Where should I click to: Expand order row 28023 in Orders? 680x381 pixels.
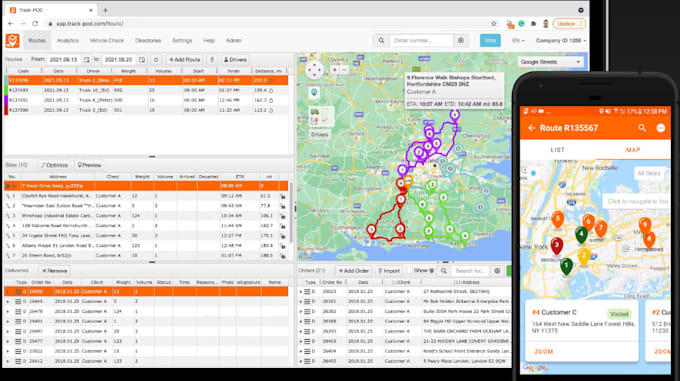click(x=301, y=292)
